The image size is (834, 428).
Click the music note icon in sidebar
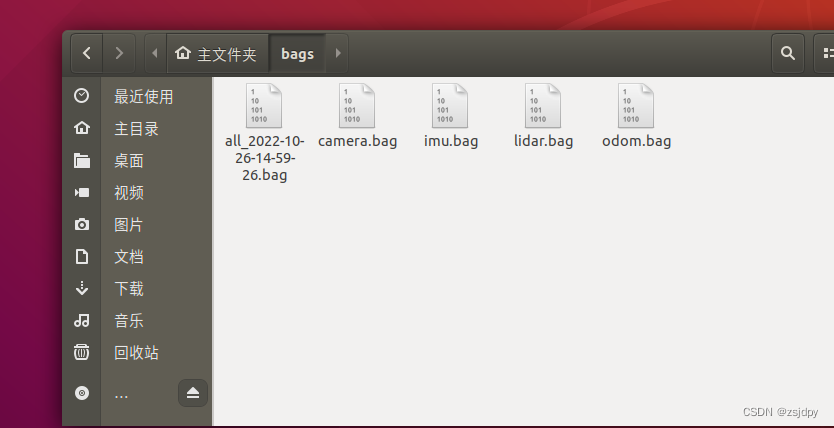pyautogui.click(x=81, y=320)
